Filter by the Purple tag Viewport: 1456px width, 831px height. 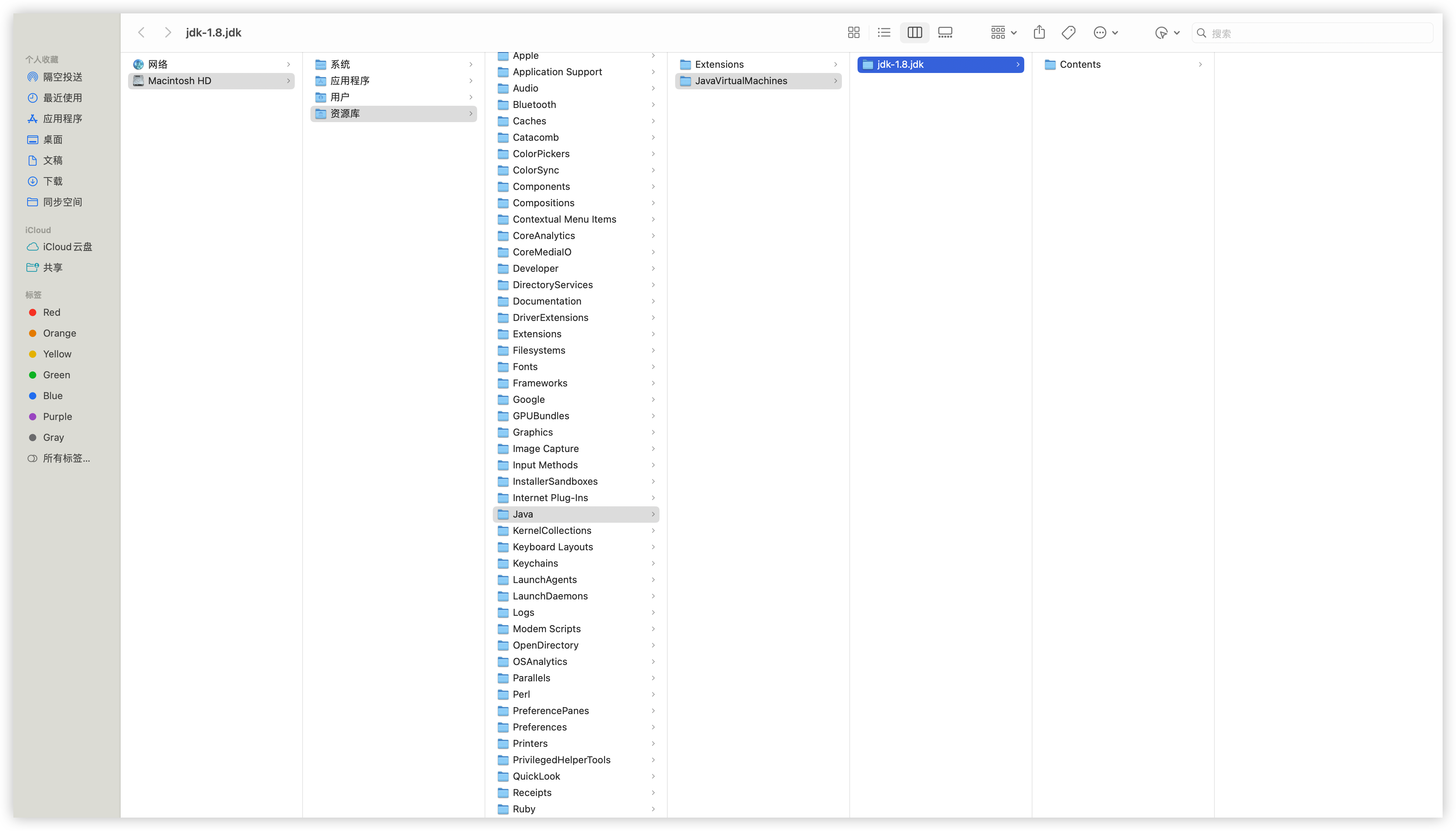57,417
